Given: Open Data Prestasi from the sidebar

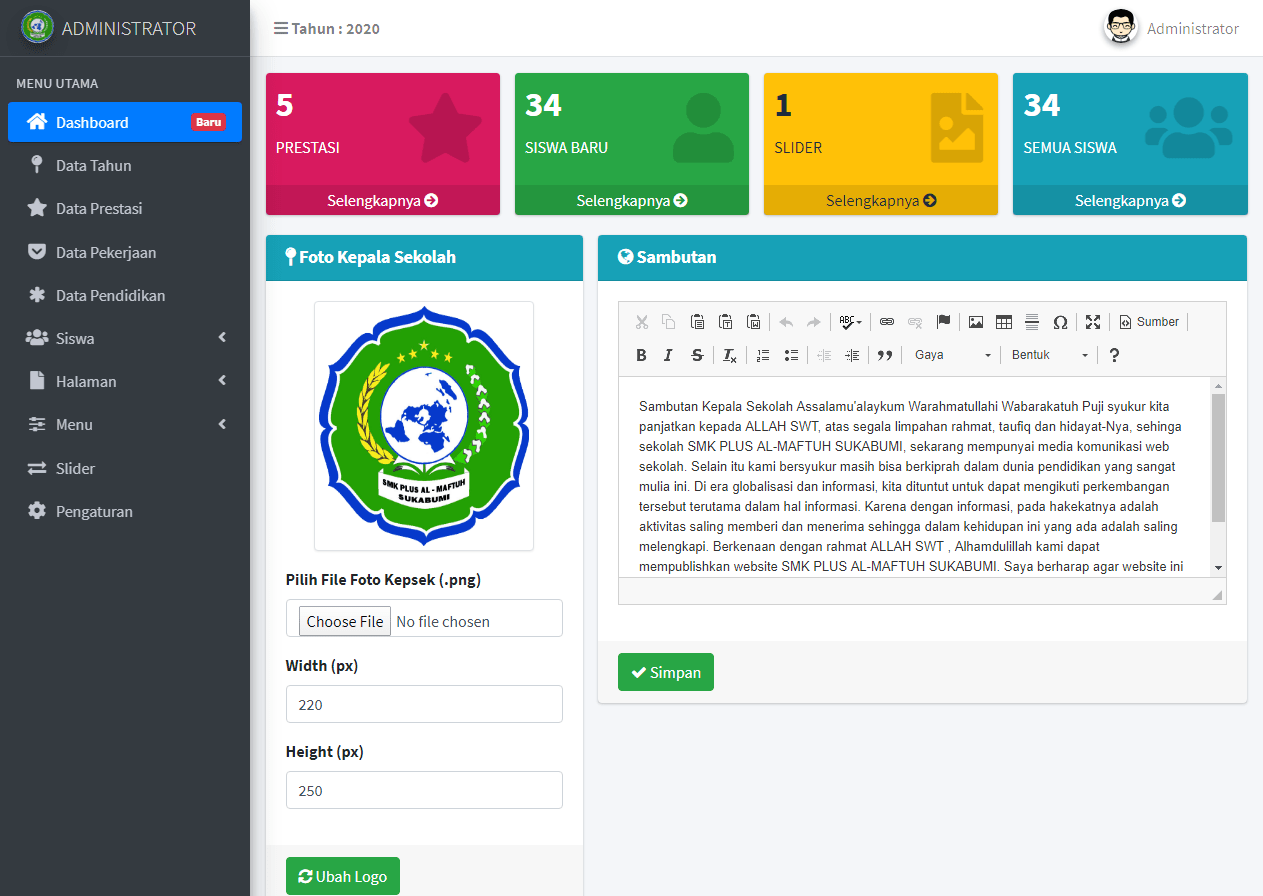Looking at the screenshot, I should tap(99, 209).
